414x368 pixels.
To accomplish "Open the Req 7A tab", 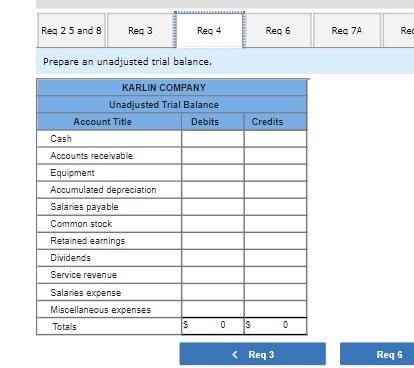I will [x=347, y=31].
